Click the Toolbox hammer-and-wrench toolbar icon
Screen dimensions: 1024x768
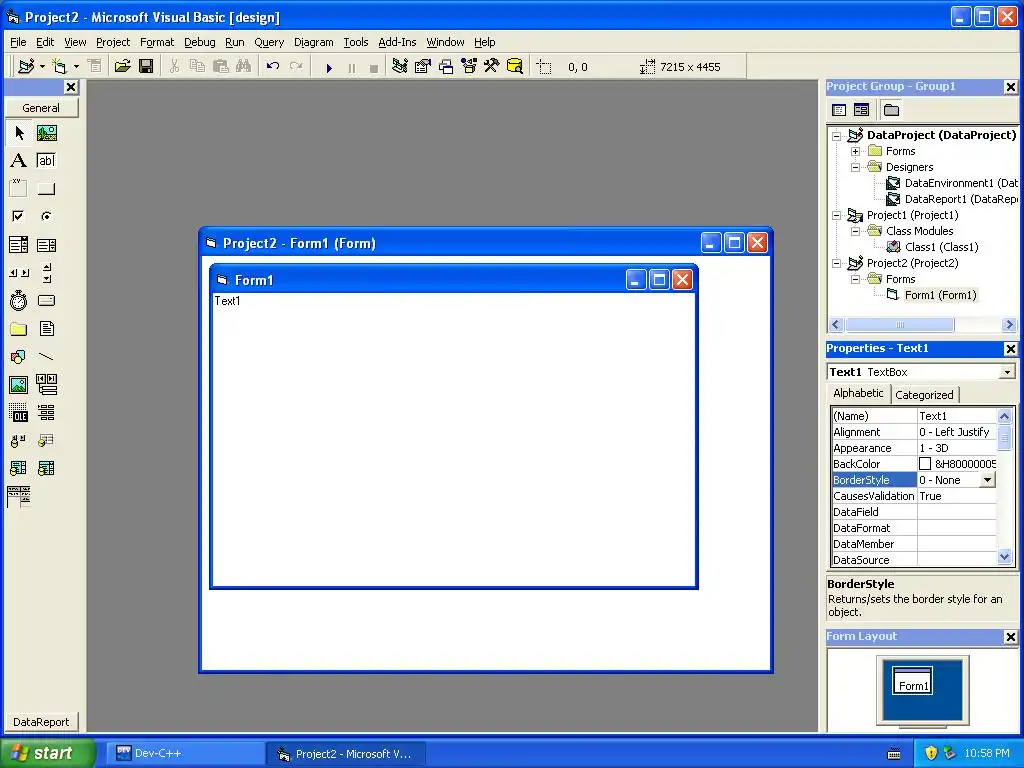pos(491,67)
